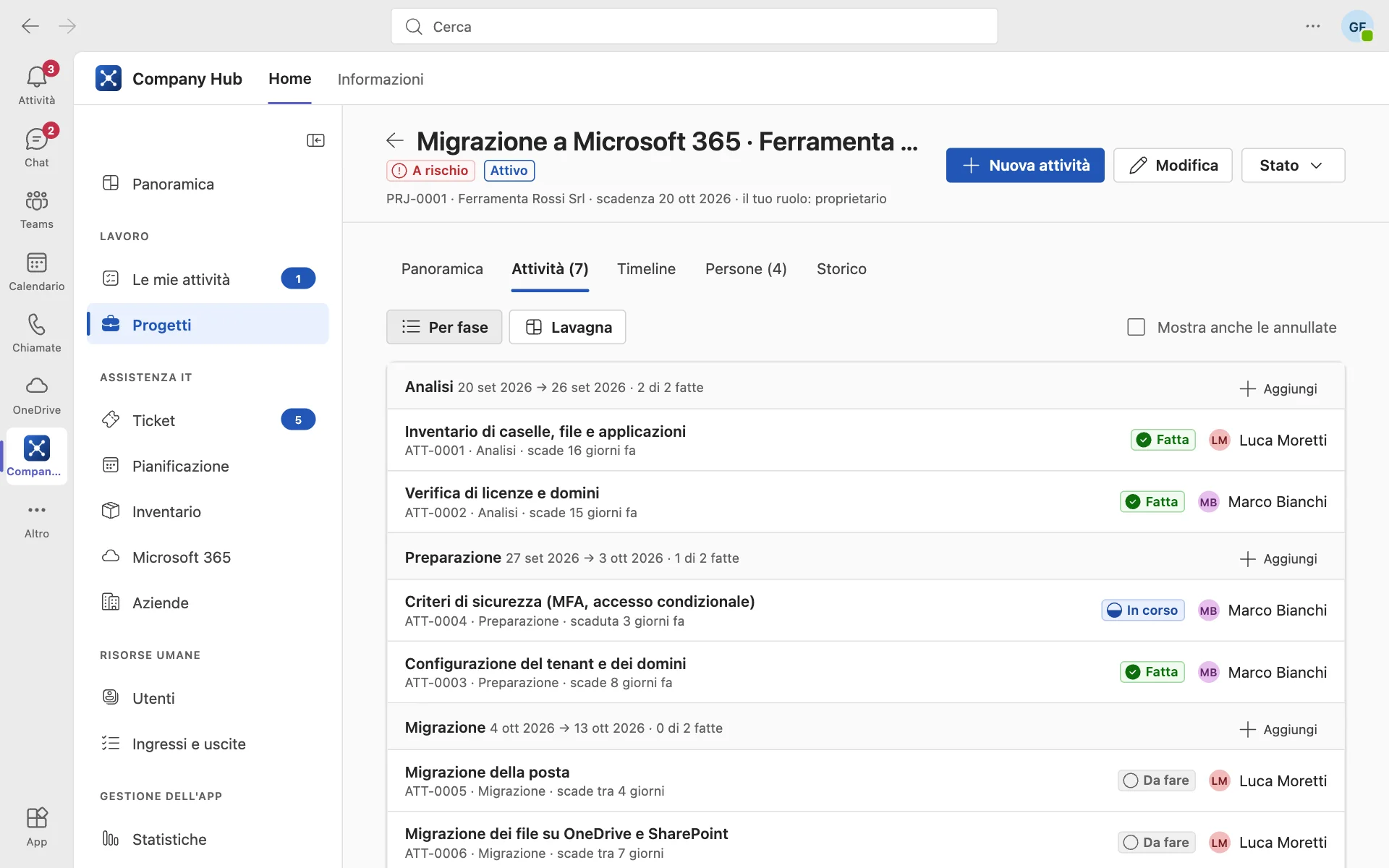Screen dimensions: 1389x868
Task: Collapse the side navigation panel
Action: [x=315, y=140]
